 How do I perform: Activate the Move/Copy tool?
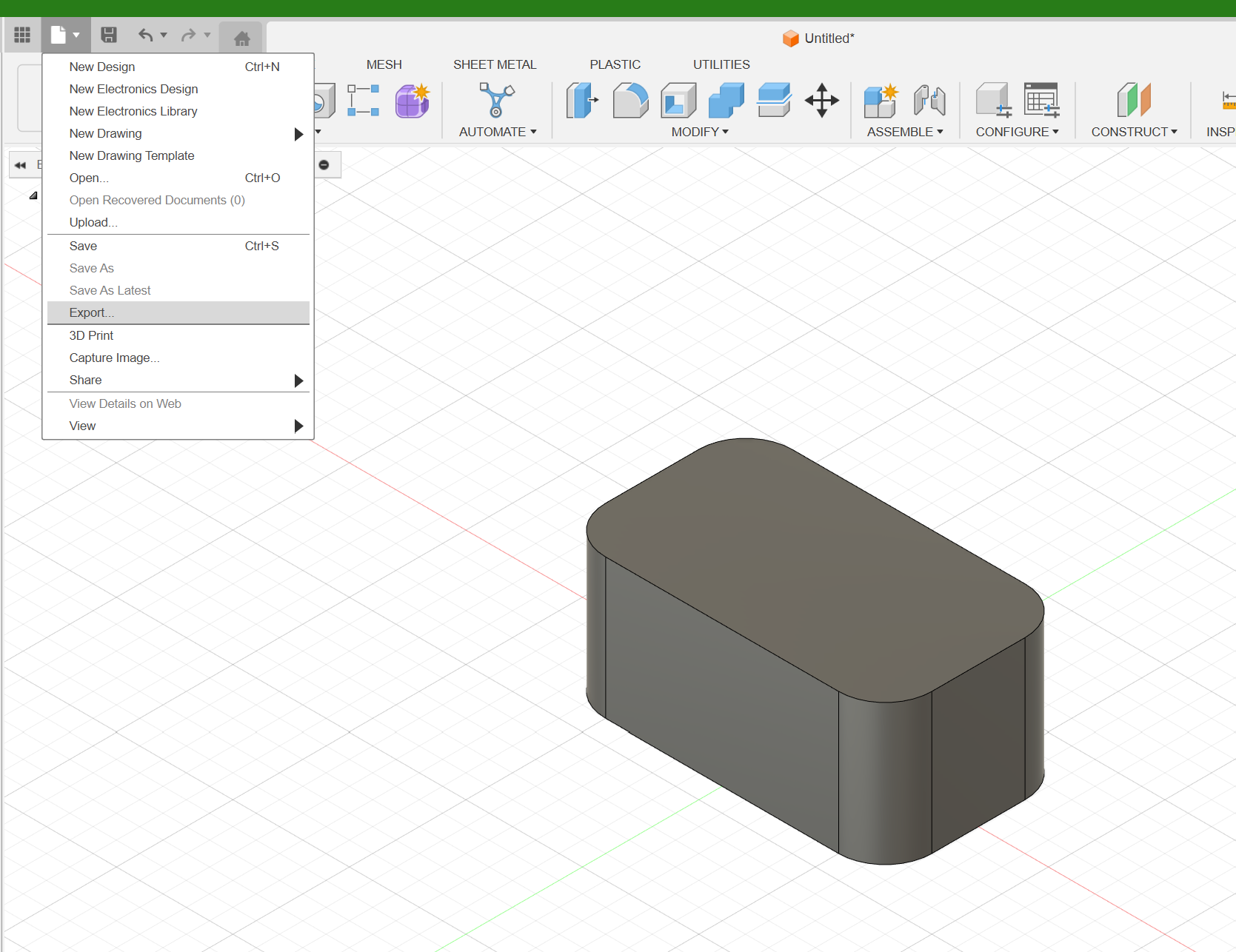point(822,101)
